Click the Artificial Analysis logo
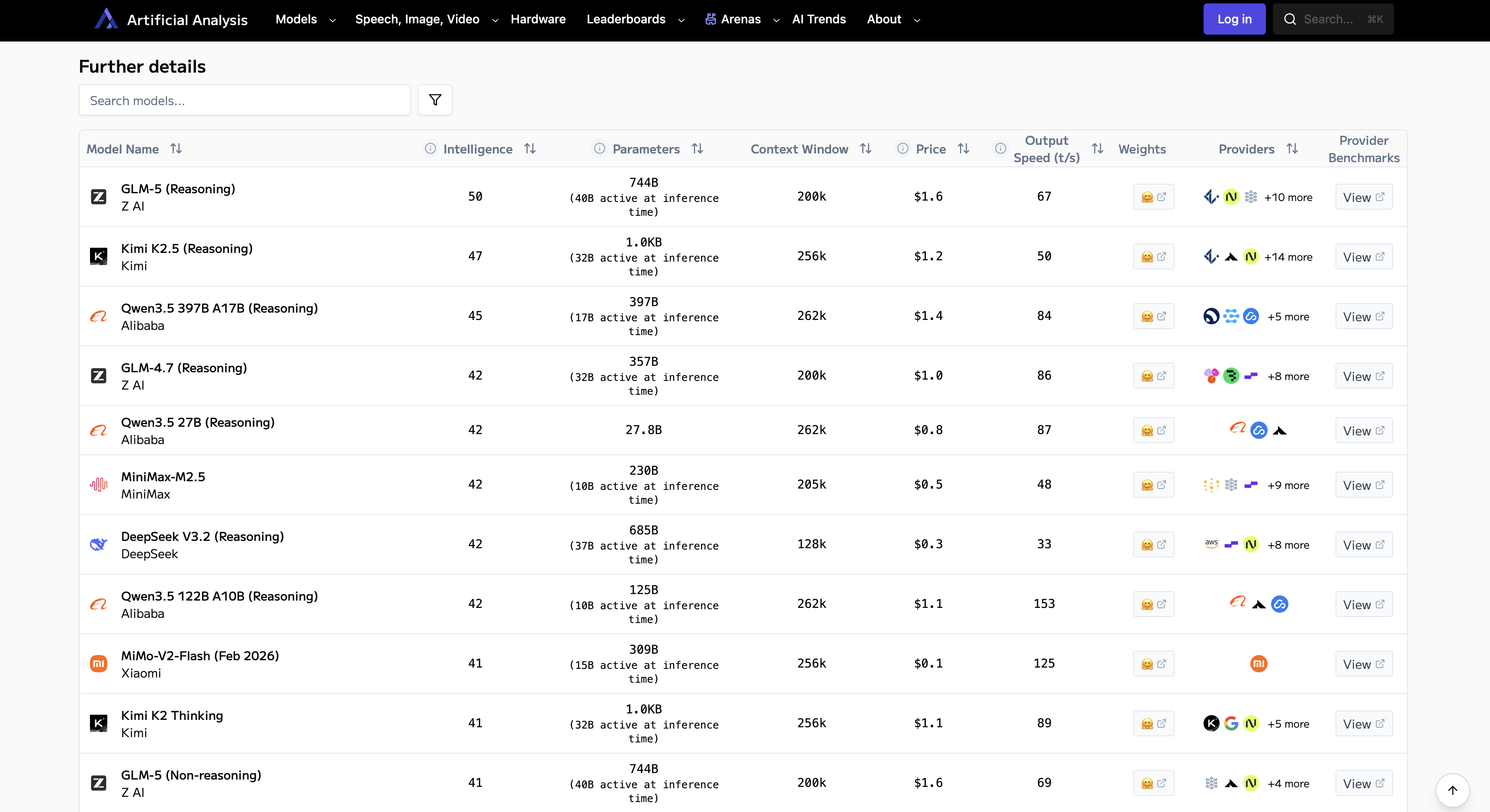This screenshot has width=1490, height=812. (x=106, y=19)
